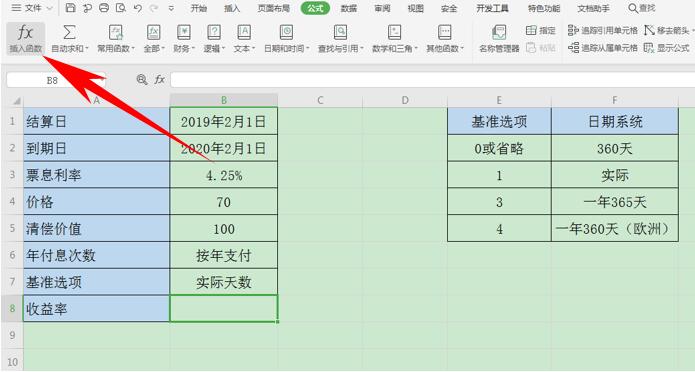
Task: Open the Other Functions (其他函数) dropdown
Action: pos(445,39)
